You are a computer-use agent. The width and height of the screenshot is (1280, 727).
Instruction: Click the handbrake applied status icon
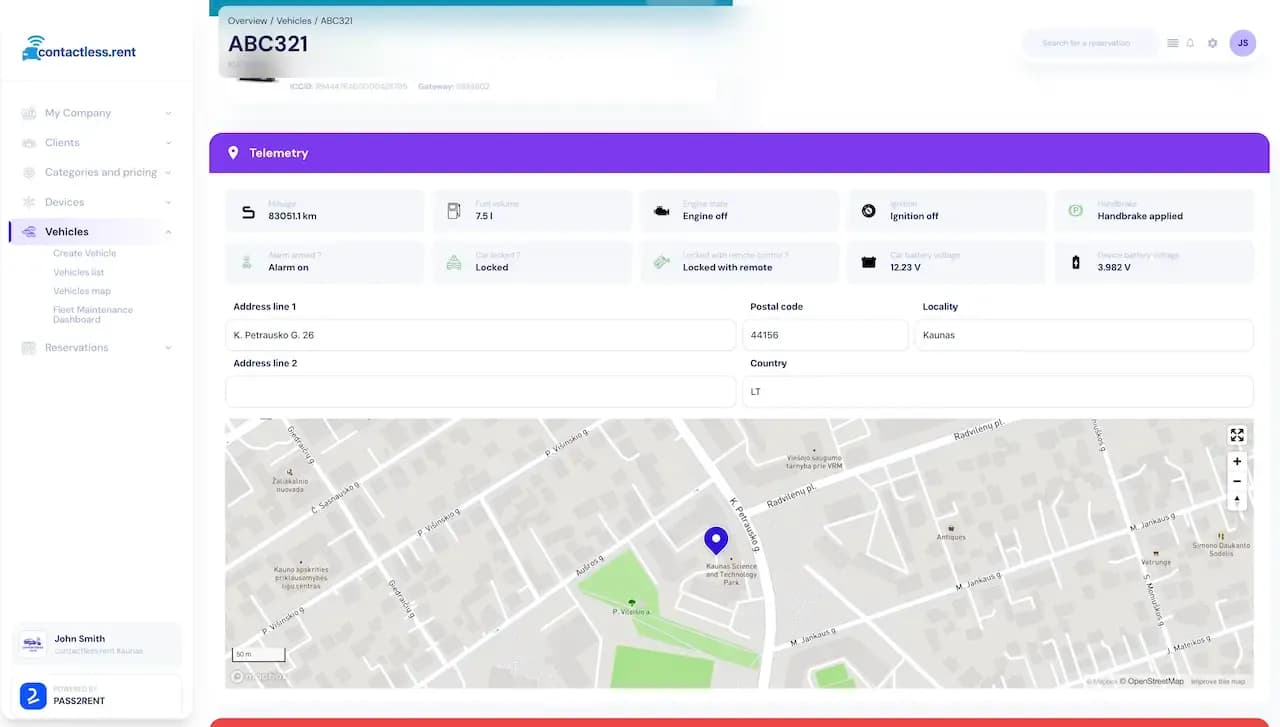tap(1074, 210)
